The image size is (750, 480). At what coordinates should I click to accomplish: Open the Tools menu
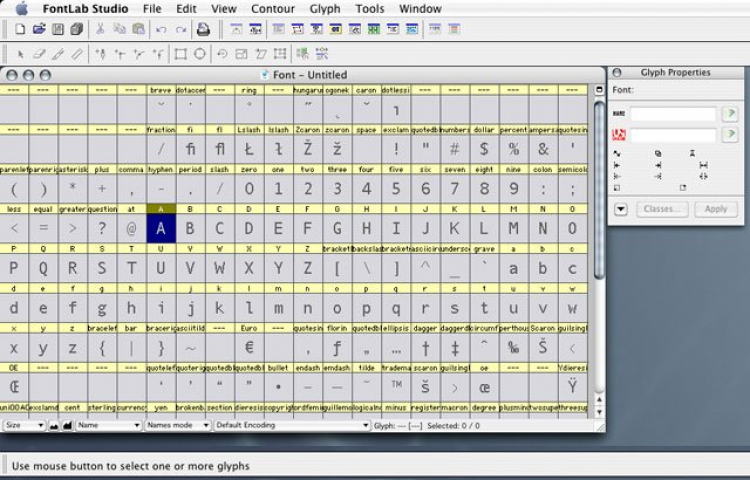coord(370,9)
